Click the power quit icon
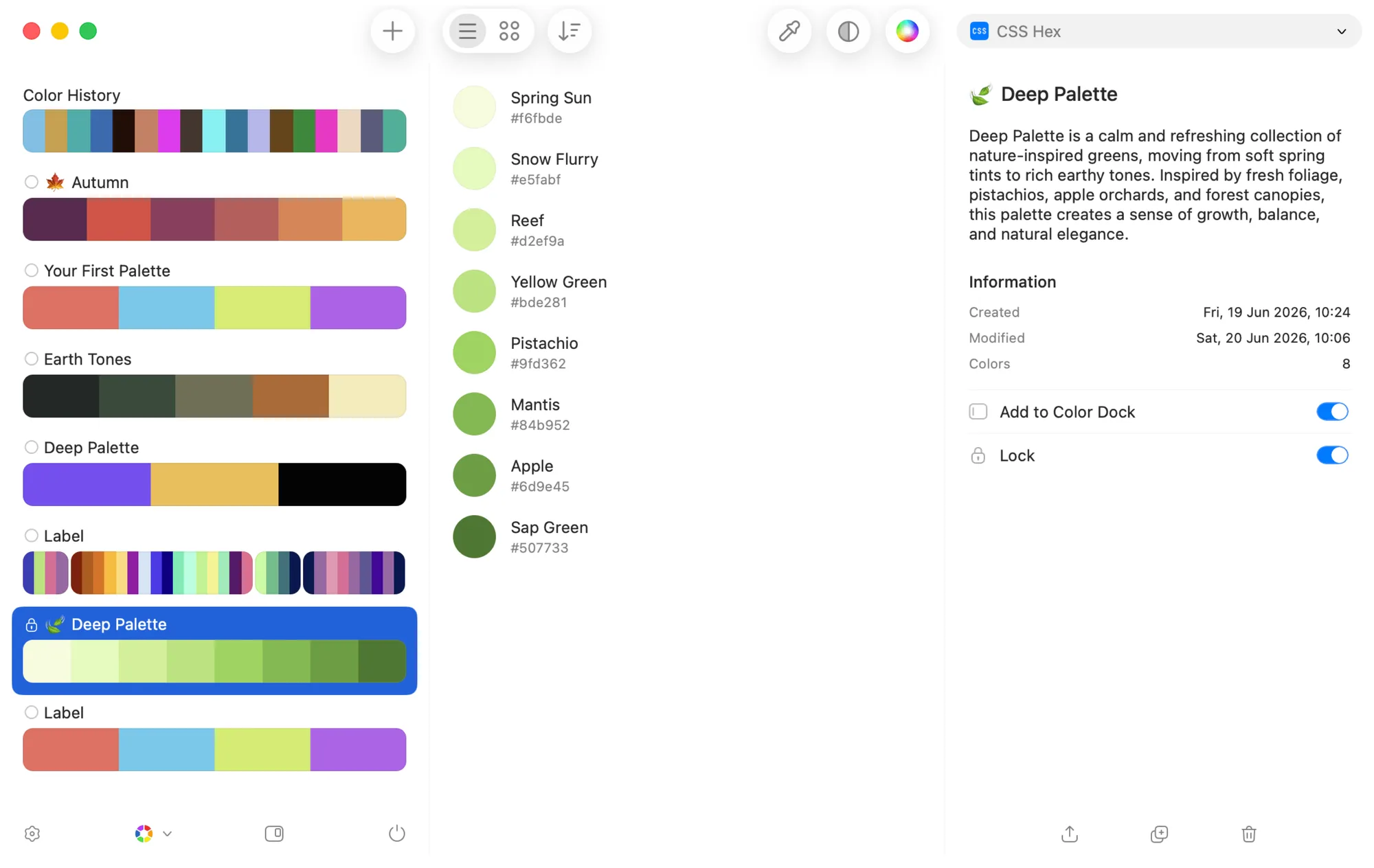The width and height of the screenshot is (1374, 868). 397,834
